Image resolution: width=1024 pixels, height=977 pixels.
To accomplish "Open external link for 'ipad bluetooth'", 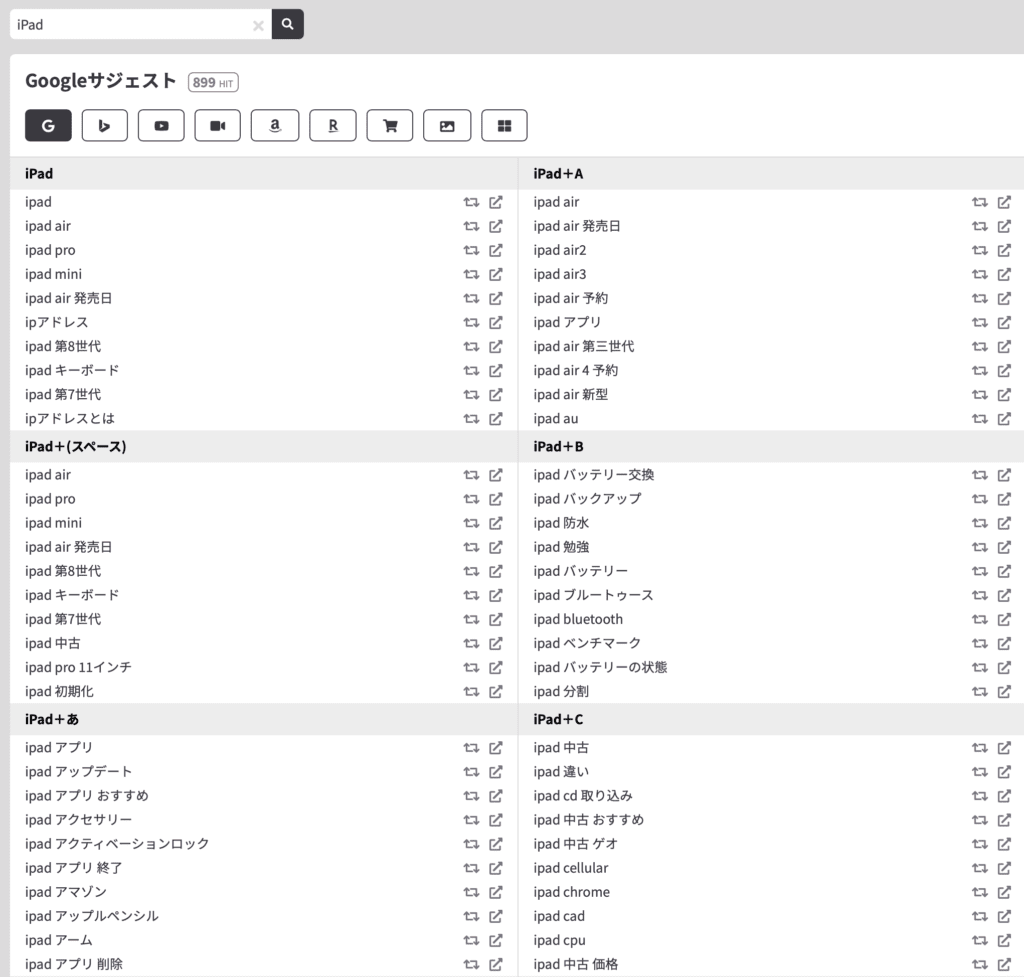I will point(1004,619).
